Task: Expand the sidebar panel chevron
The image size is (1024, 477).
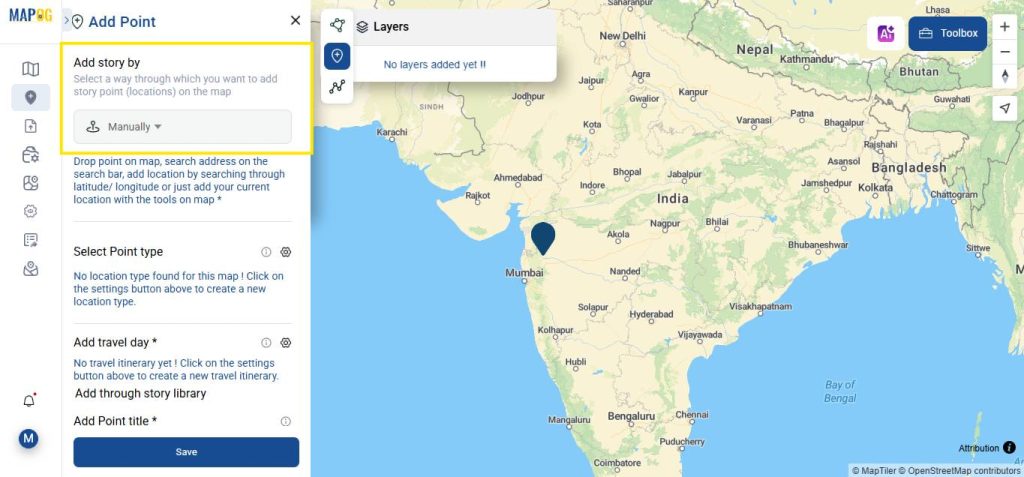Action: [x=67, y=21]
